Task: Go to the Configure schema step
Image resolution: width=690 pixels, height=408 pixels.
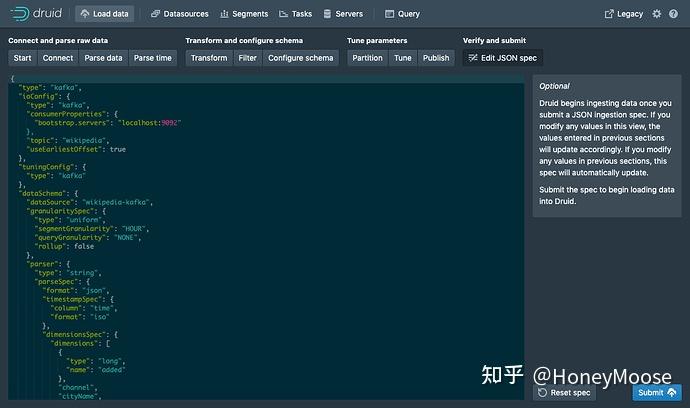Action: (x=301, y=58)
